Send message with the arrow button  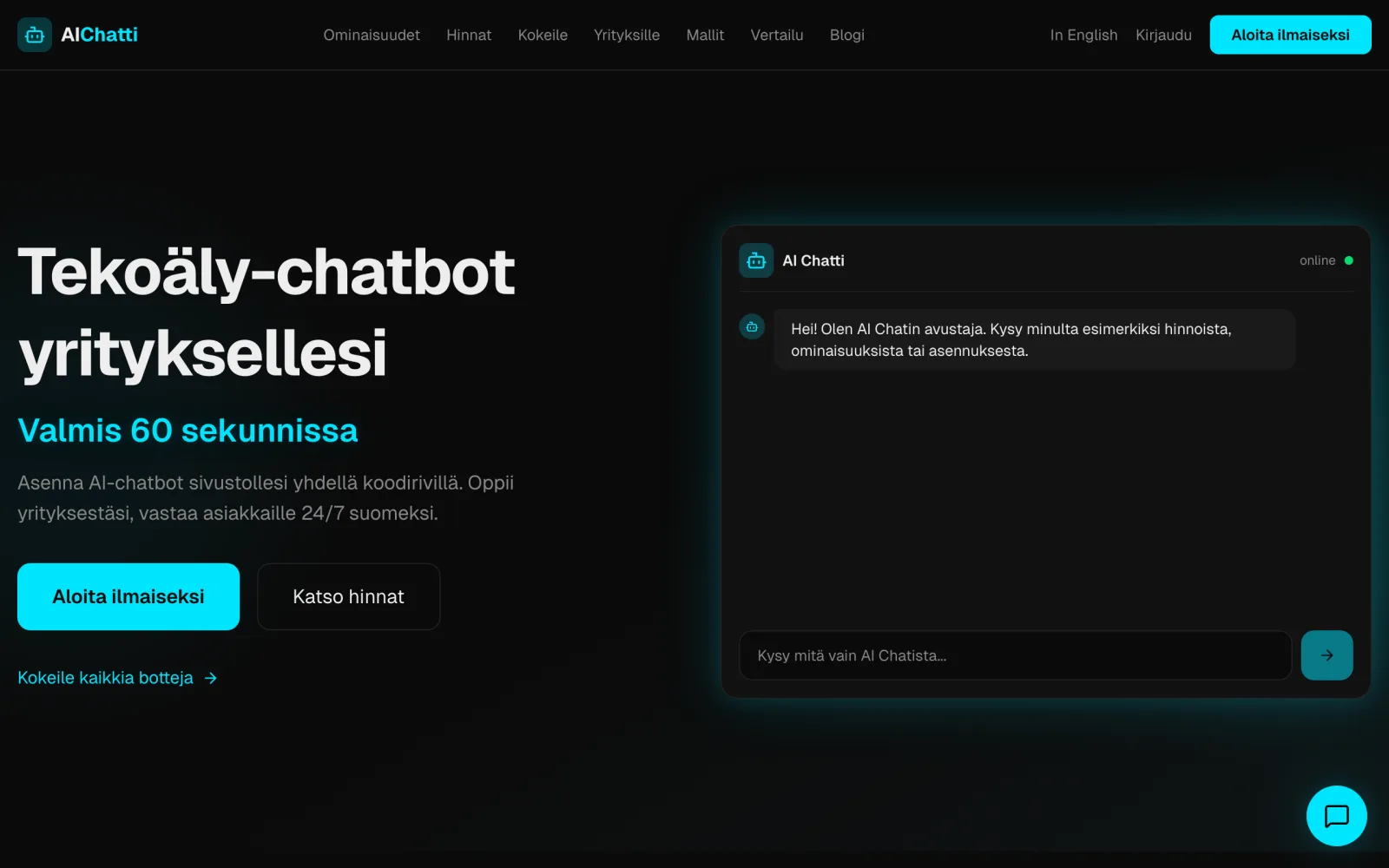click(1326, 655)
